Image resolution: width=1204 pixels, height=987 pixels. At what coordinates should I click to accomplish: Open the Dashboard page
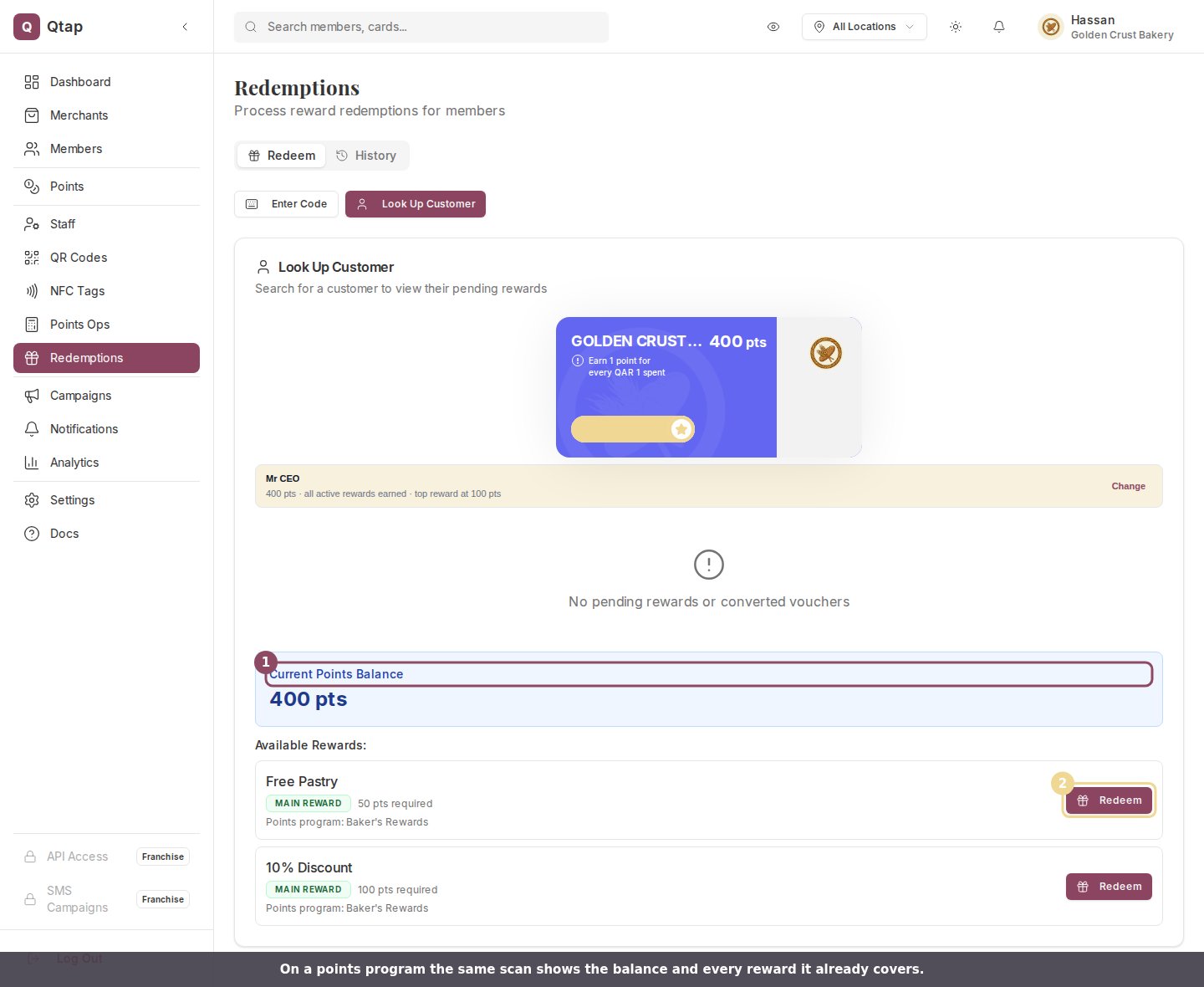click(x=106, y=82)
